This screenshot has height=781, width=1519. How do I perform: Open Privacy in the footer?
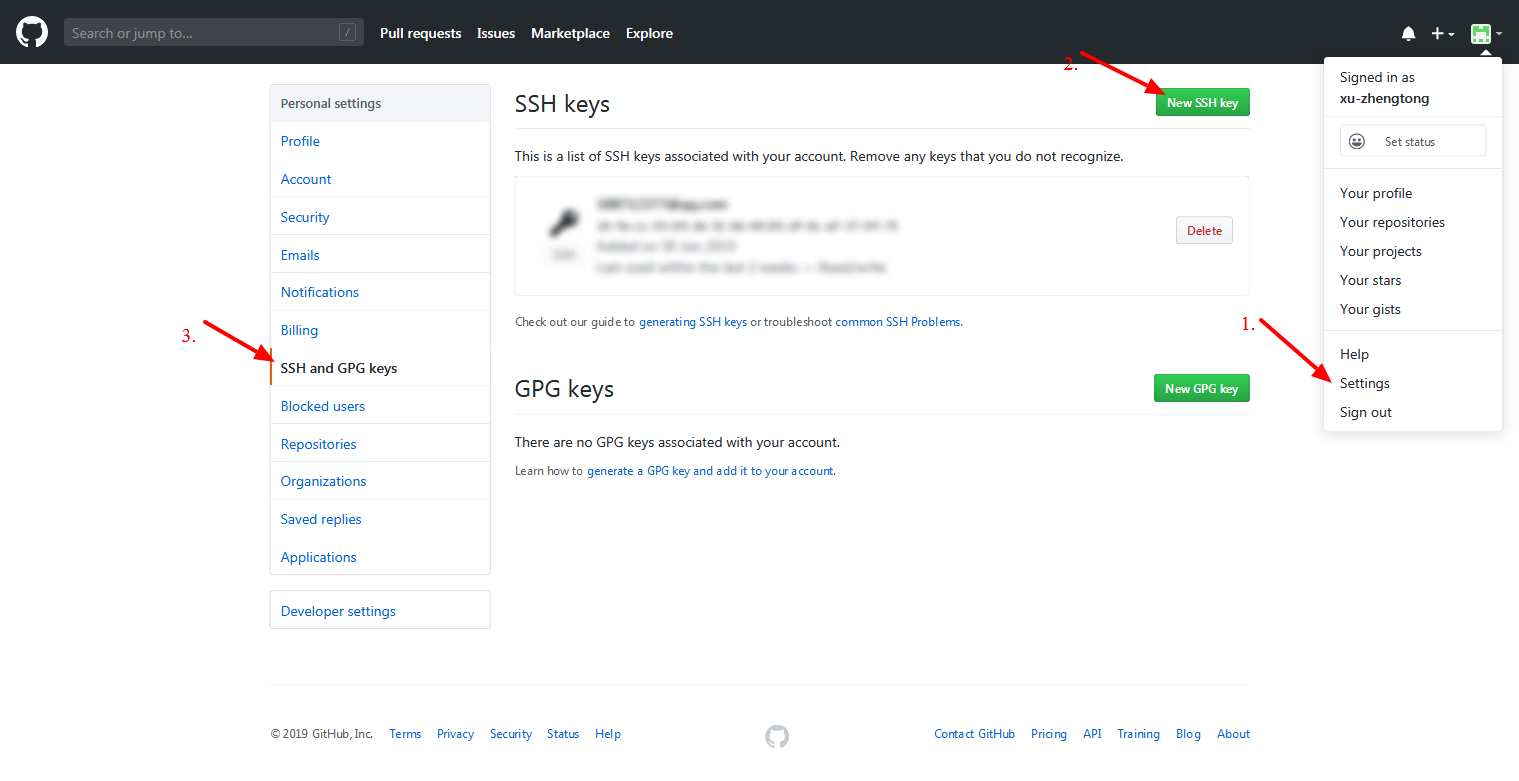pos(455,734)
